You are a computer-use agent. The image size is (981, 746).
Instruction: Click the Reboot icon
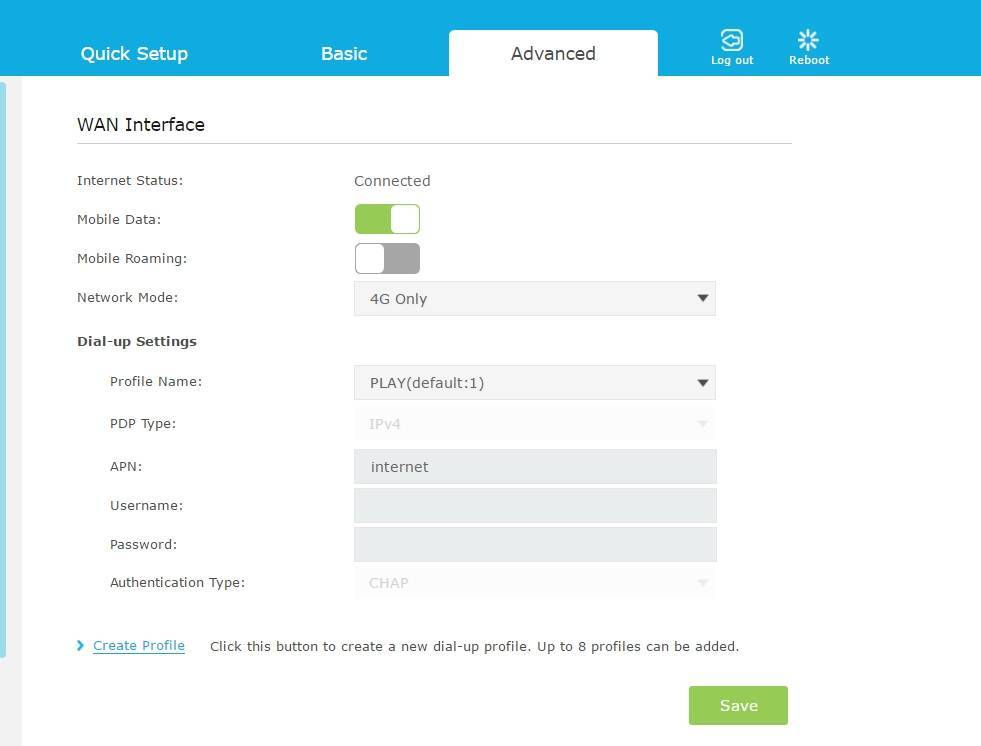point(808,40)
